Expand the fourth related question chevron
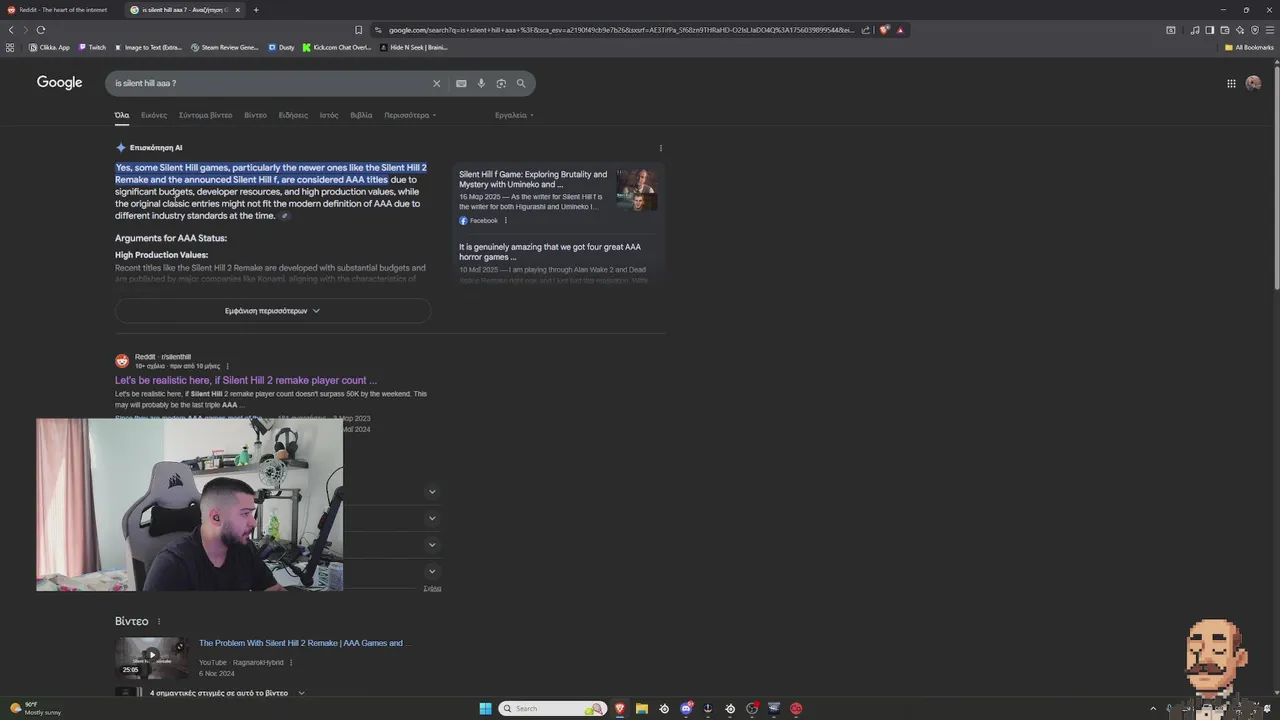This screenshot has height=720, width=1280. [432, 571]
